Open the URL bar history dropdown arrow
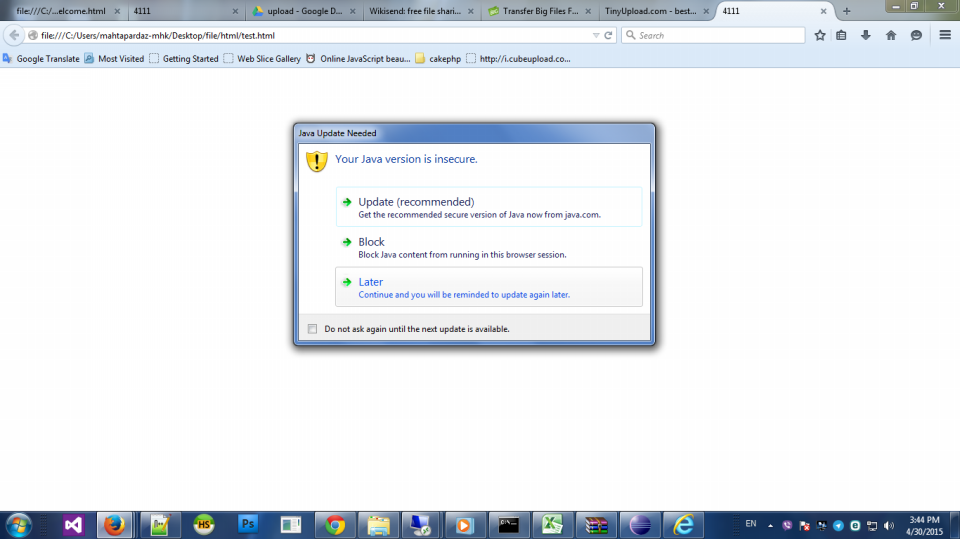960x539 pixels. pyautogui.click(x=596, y=35)
